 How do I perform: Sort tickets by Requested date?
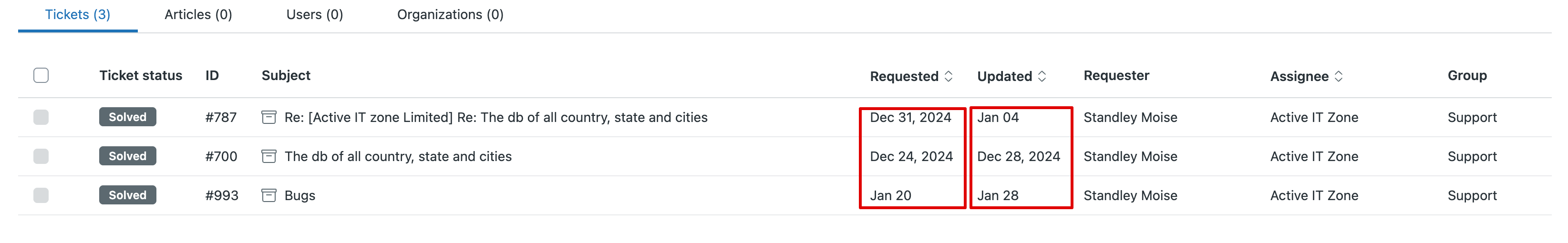(x=910, y=76)
